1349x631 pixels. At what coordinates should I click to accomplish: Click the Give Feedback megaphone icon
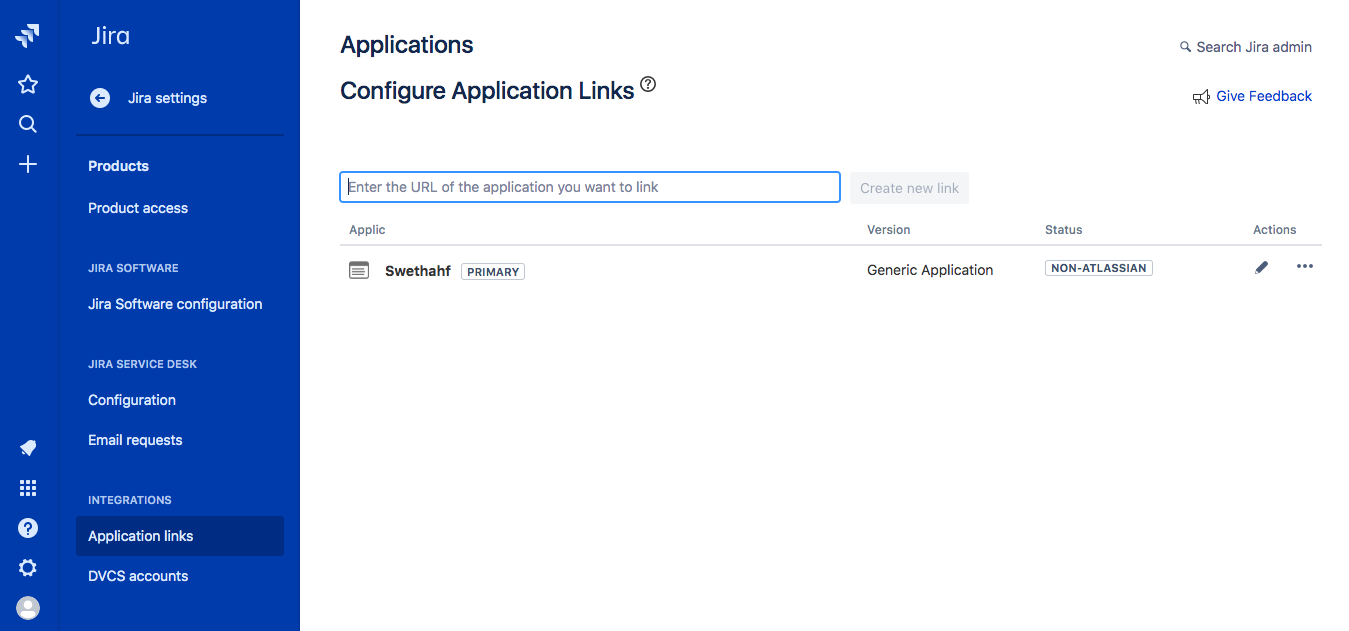pos(1201,97)
